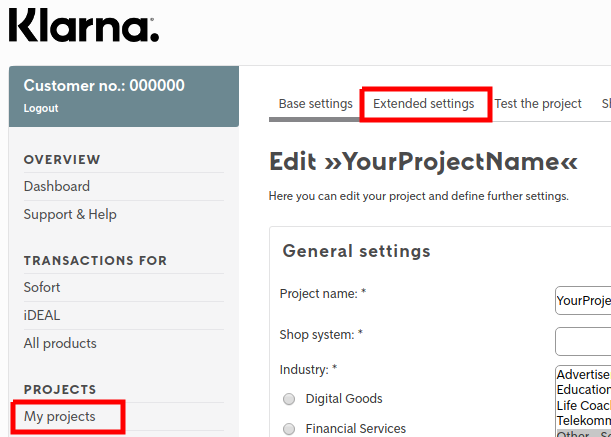
Task: Go to Support & Help
Action: 70,214
